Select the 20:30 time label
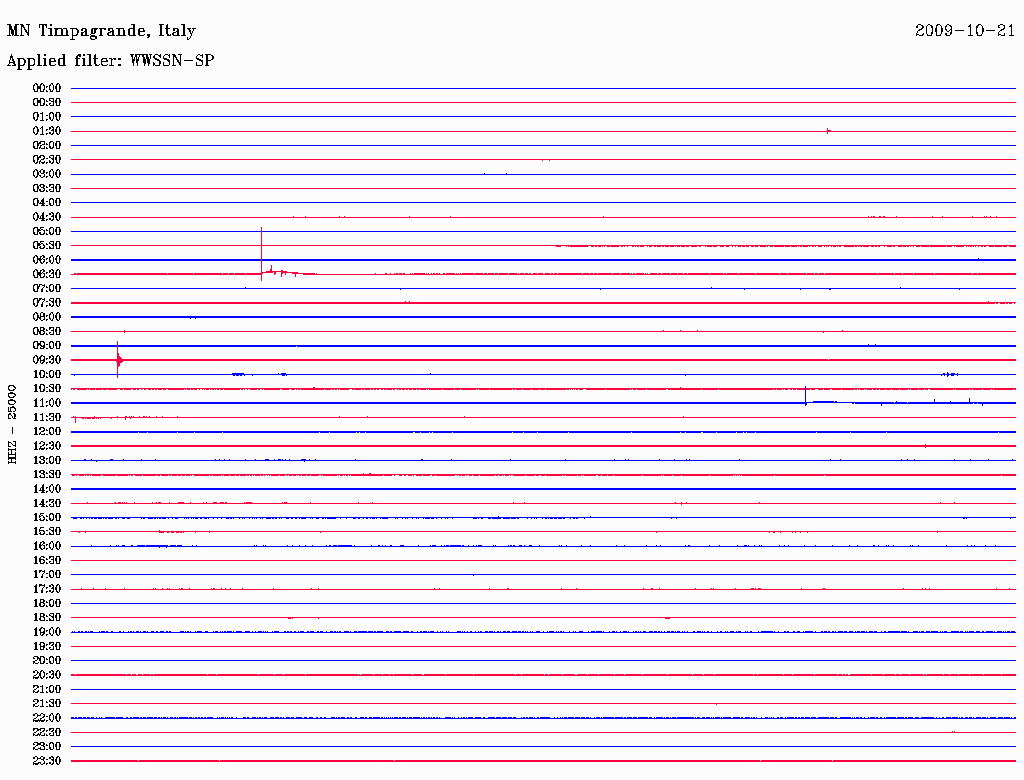 (47, 675)
